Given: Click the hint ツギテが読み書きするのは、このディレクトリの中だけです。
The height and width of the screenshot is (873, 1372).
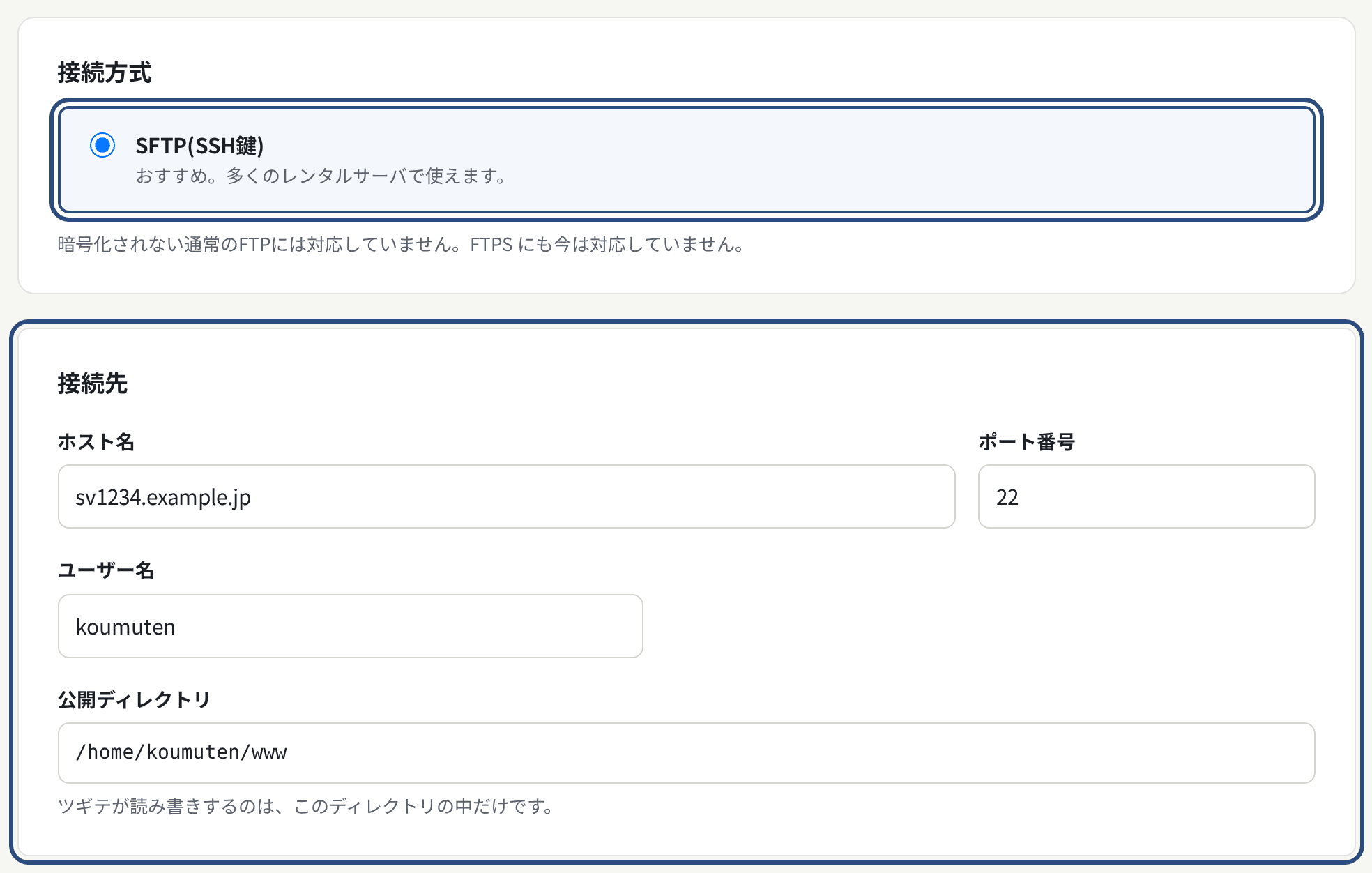Looking at the screenshot, I should point(306,807).
